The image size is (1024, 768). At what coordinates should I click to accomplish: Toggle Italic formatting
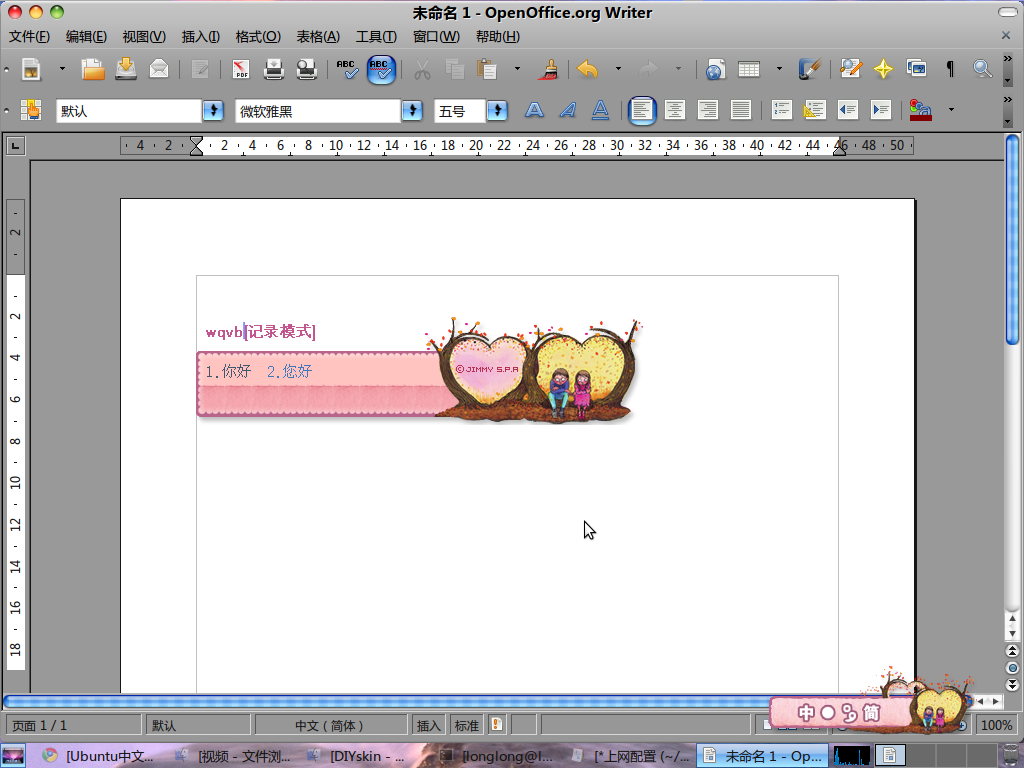[x=568, y=110]
